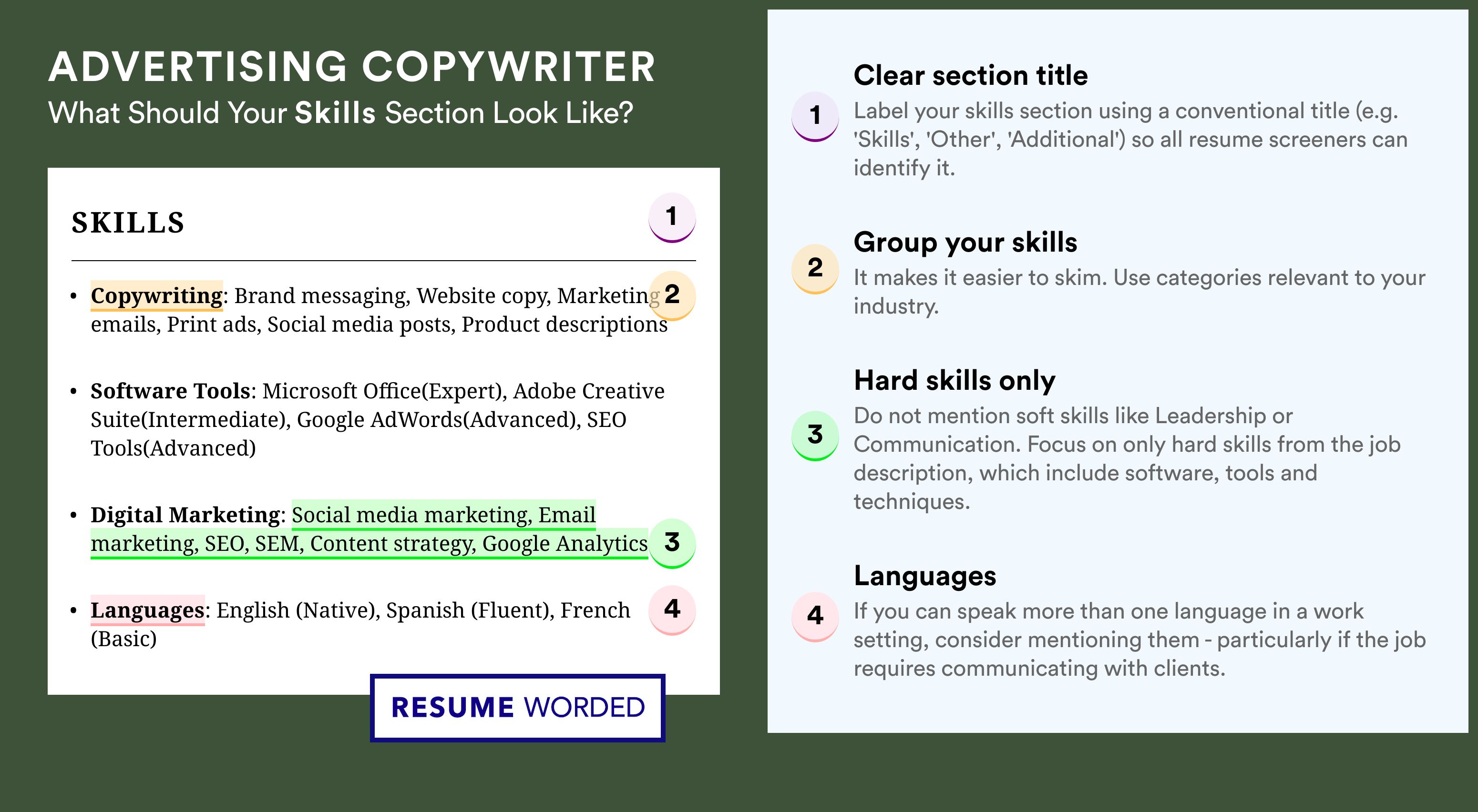Viewport: 1478px width, 812px height.
Task: Click the 'Product descriptions' skill text
Action: 565,325
